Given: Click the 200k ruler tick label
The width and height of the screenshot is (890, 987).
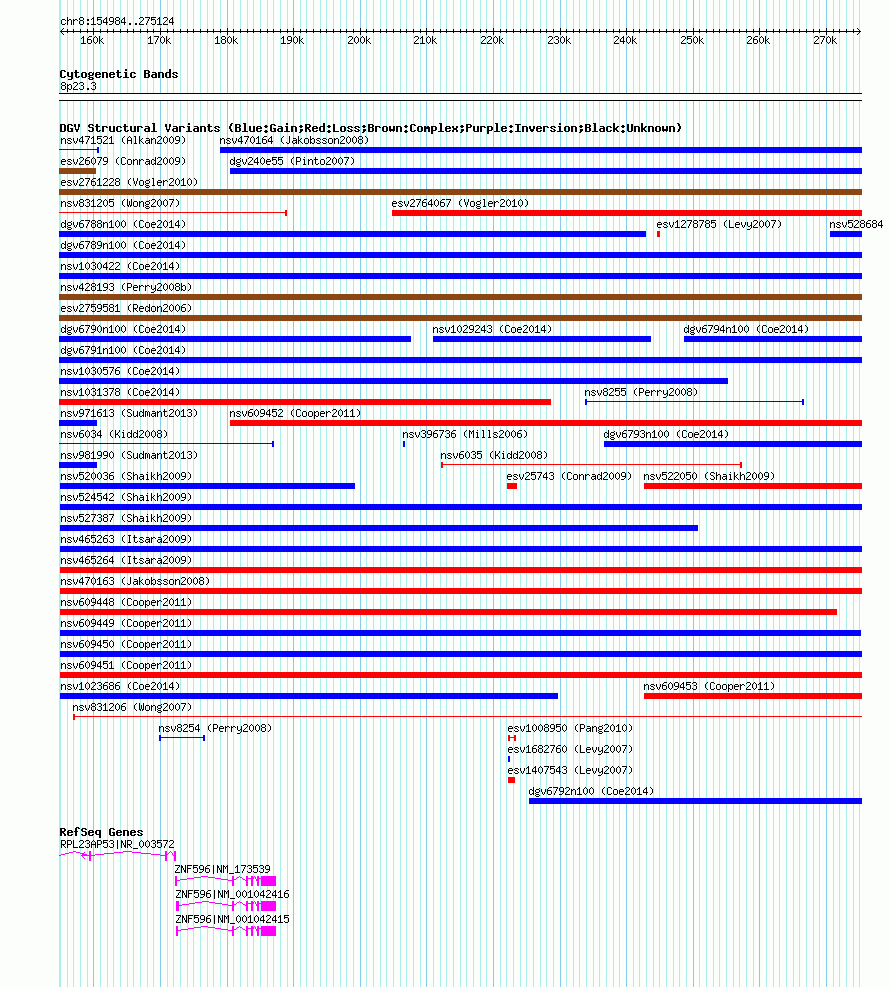Looking at the screenshot, I should point(359,40).
